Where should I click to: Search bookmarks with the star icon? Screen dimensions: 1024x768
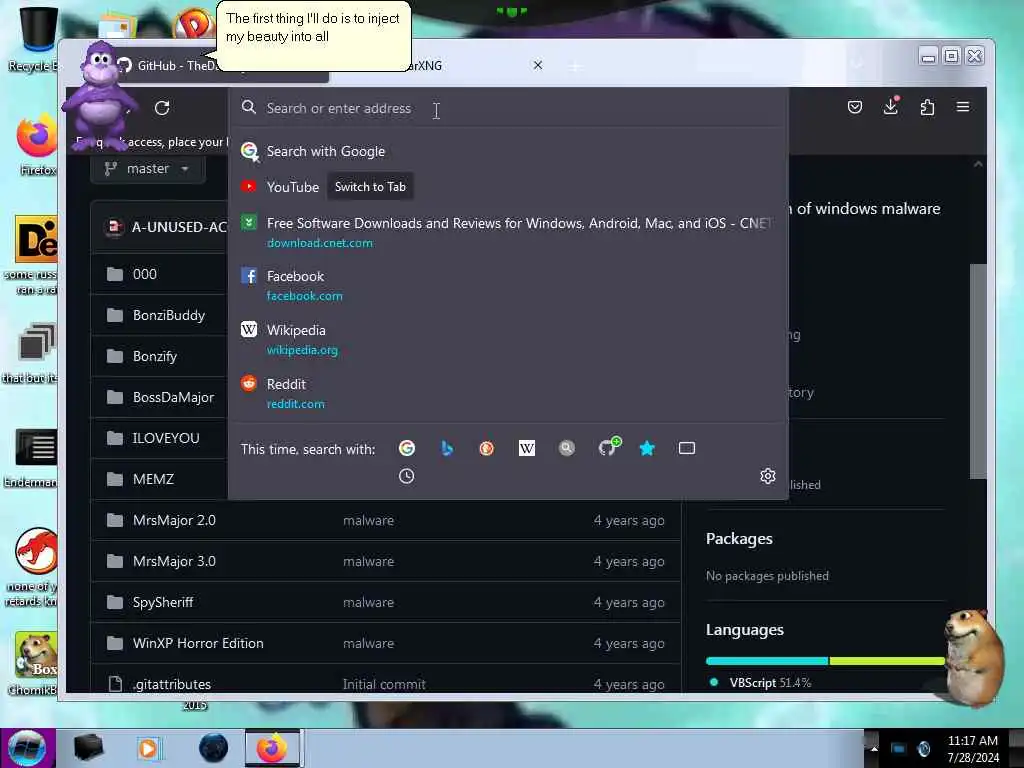[647, 448]
